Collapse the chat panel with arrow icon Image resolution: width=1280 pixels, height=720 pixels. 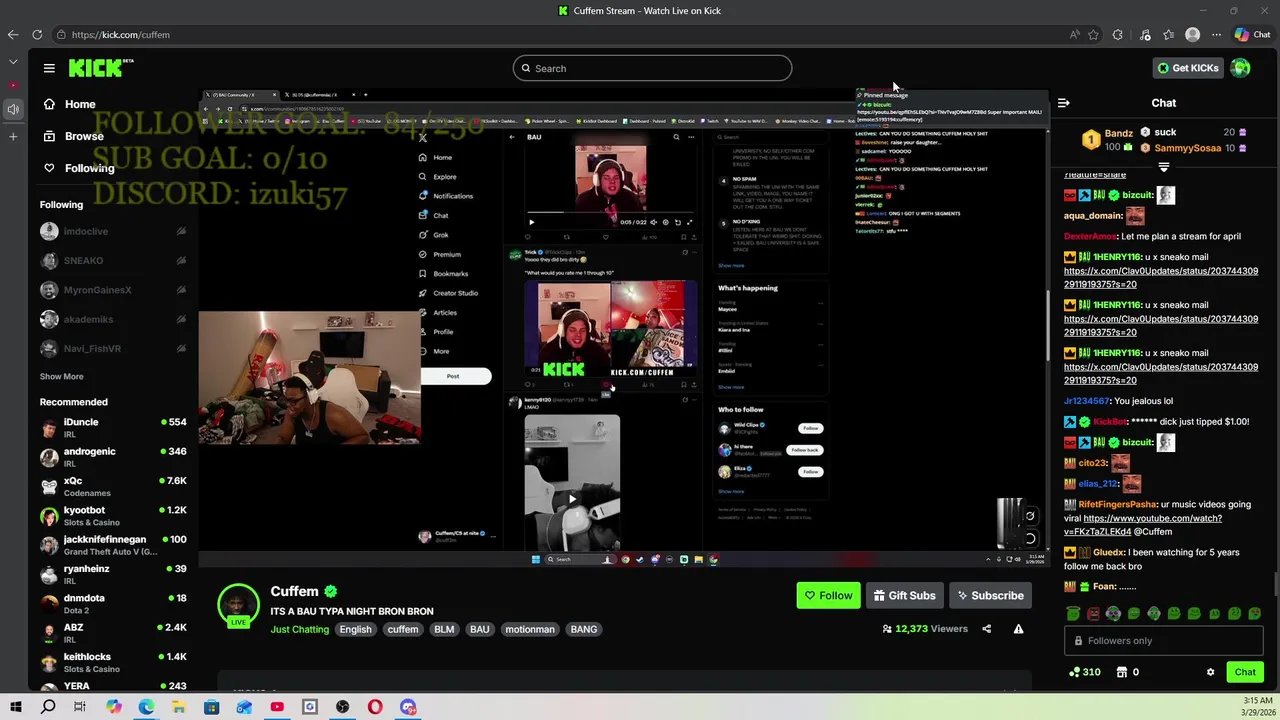pyautogui.click(x=1063, y=103)
